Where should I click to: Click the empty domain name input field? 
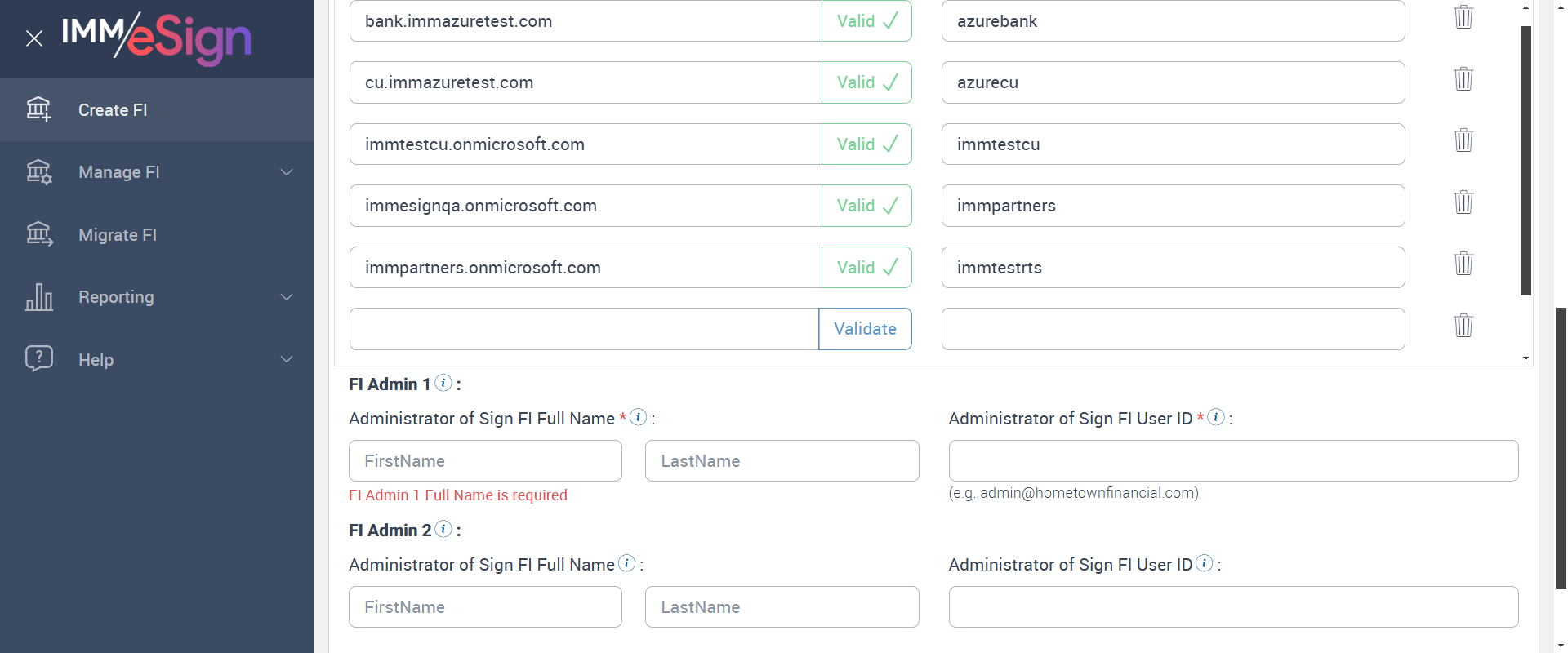(x=583, y=329)
